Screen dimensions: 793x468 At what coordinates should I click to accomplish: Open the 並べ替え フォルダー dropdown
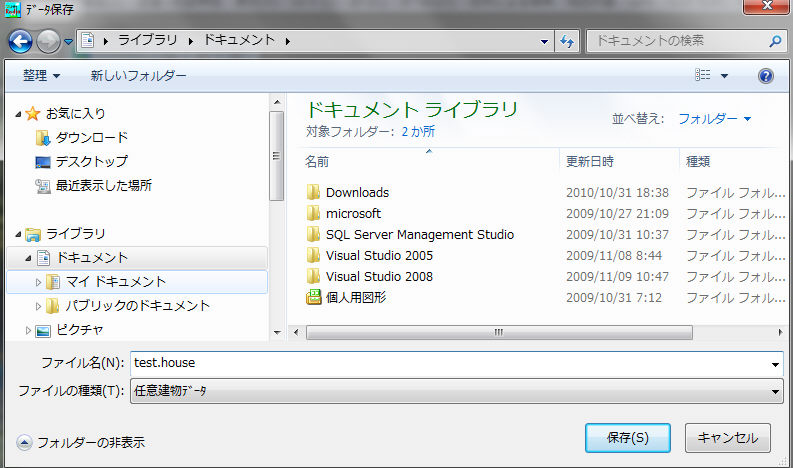[x=714, y=118]
